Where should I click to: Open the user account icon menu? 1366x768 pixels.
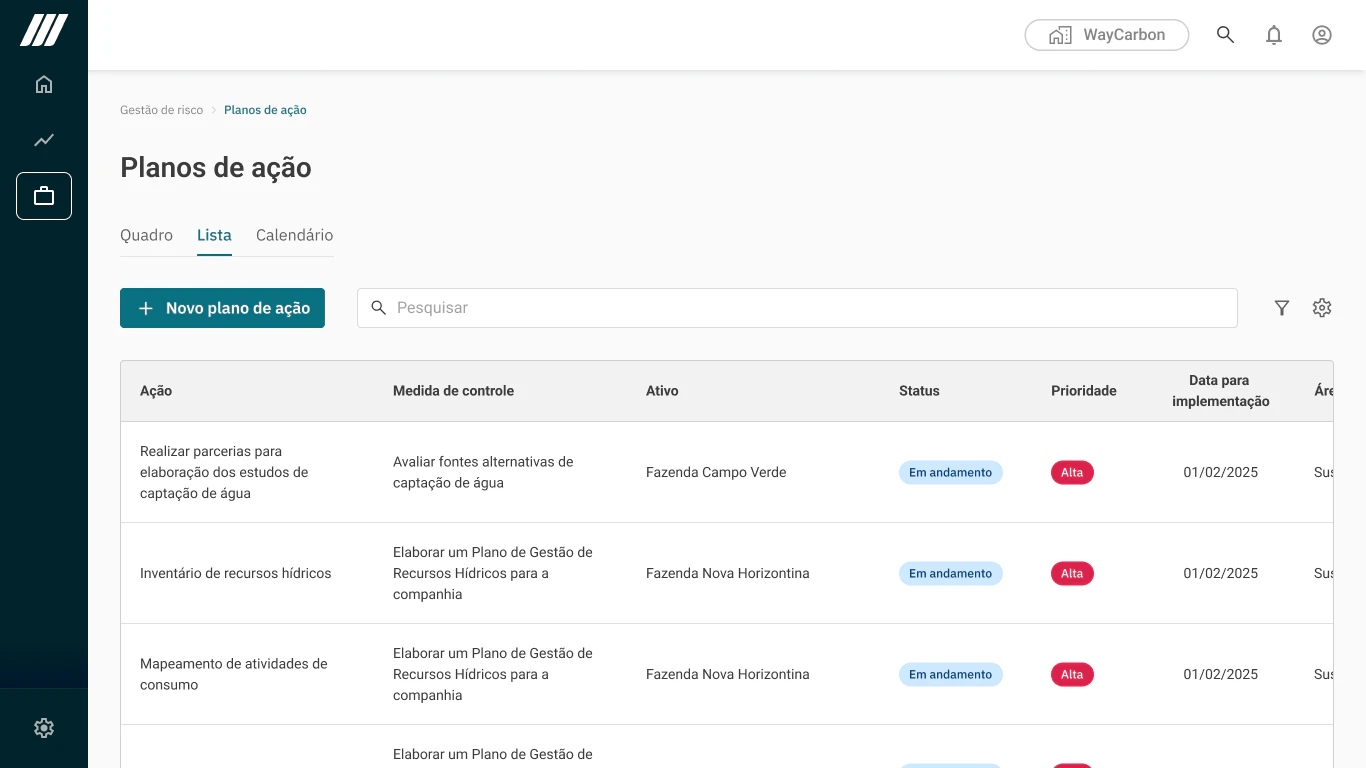(x=1322, y=34)
